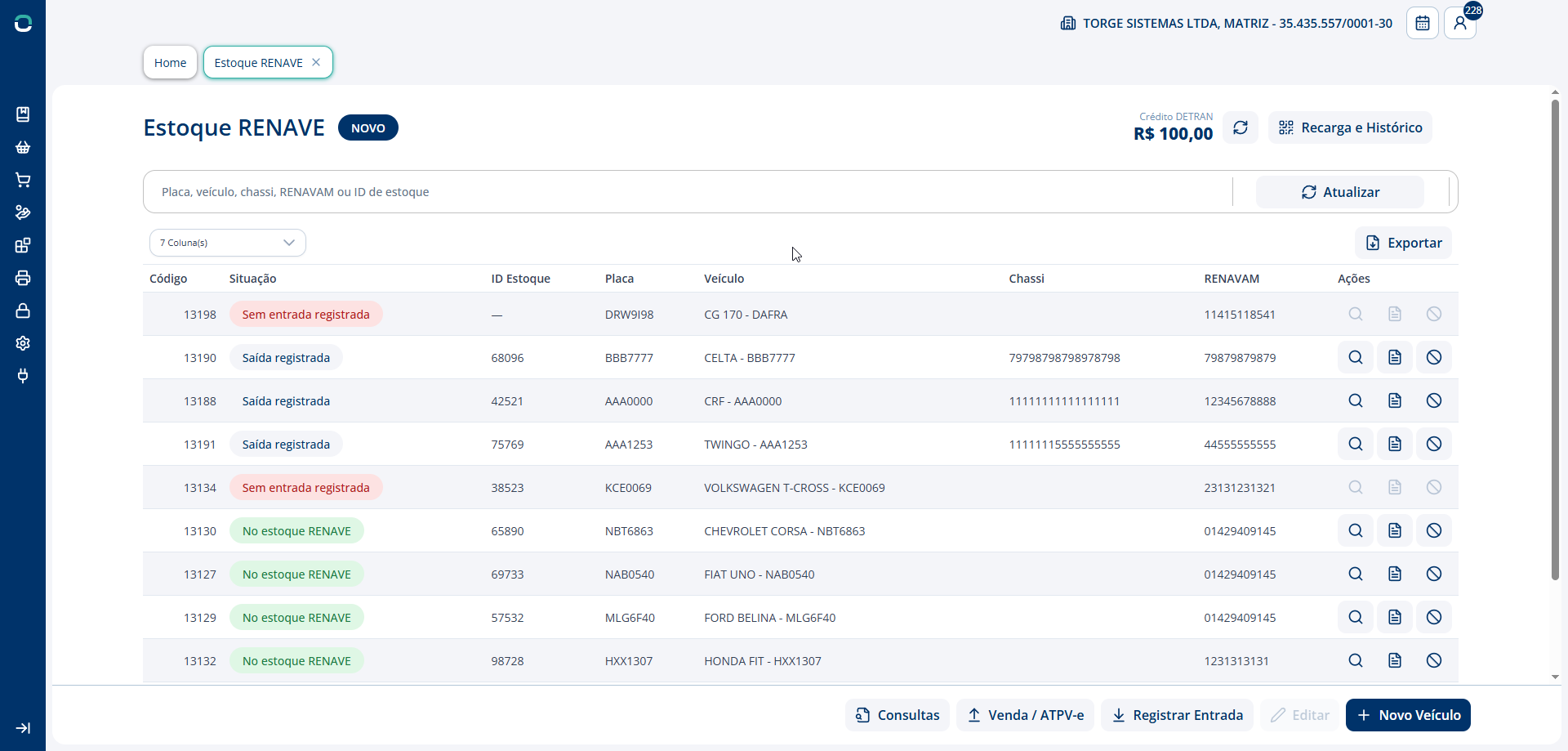Click the Novo Veículo button
The height and width of the screenshot is (751, 1568).
click(1409, 715)
